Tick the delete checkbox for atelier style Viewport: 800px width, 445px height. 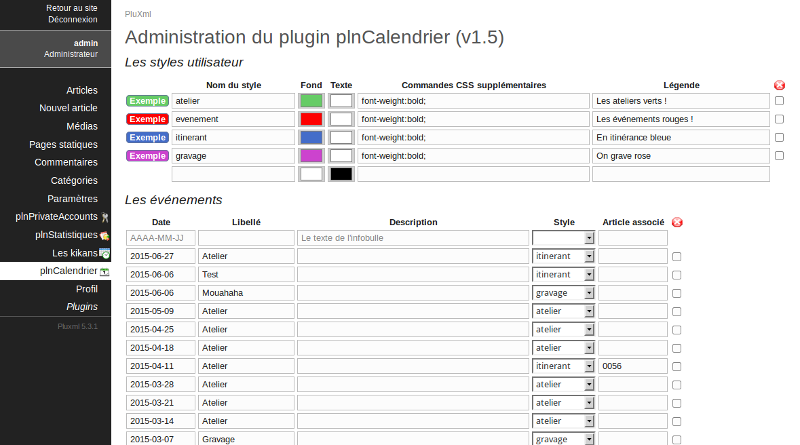(x=779, y=101)
